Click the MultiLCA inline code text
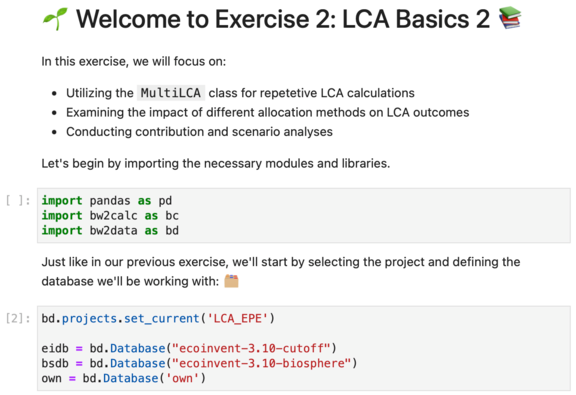 pyautogui.click(x=171, y=93)
